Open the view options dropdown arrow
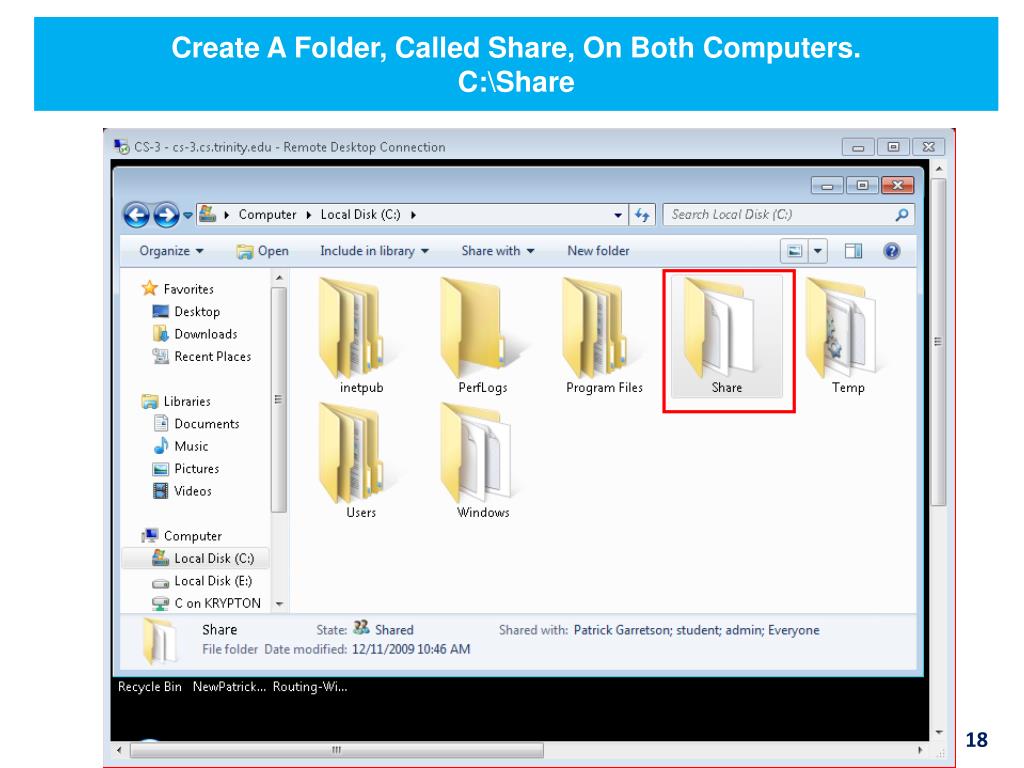This screenshot has height=768, width=1024. coord(818,251)
